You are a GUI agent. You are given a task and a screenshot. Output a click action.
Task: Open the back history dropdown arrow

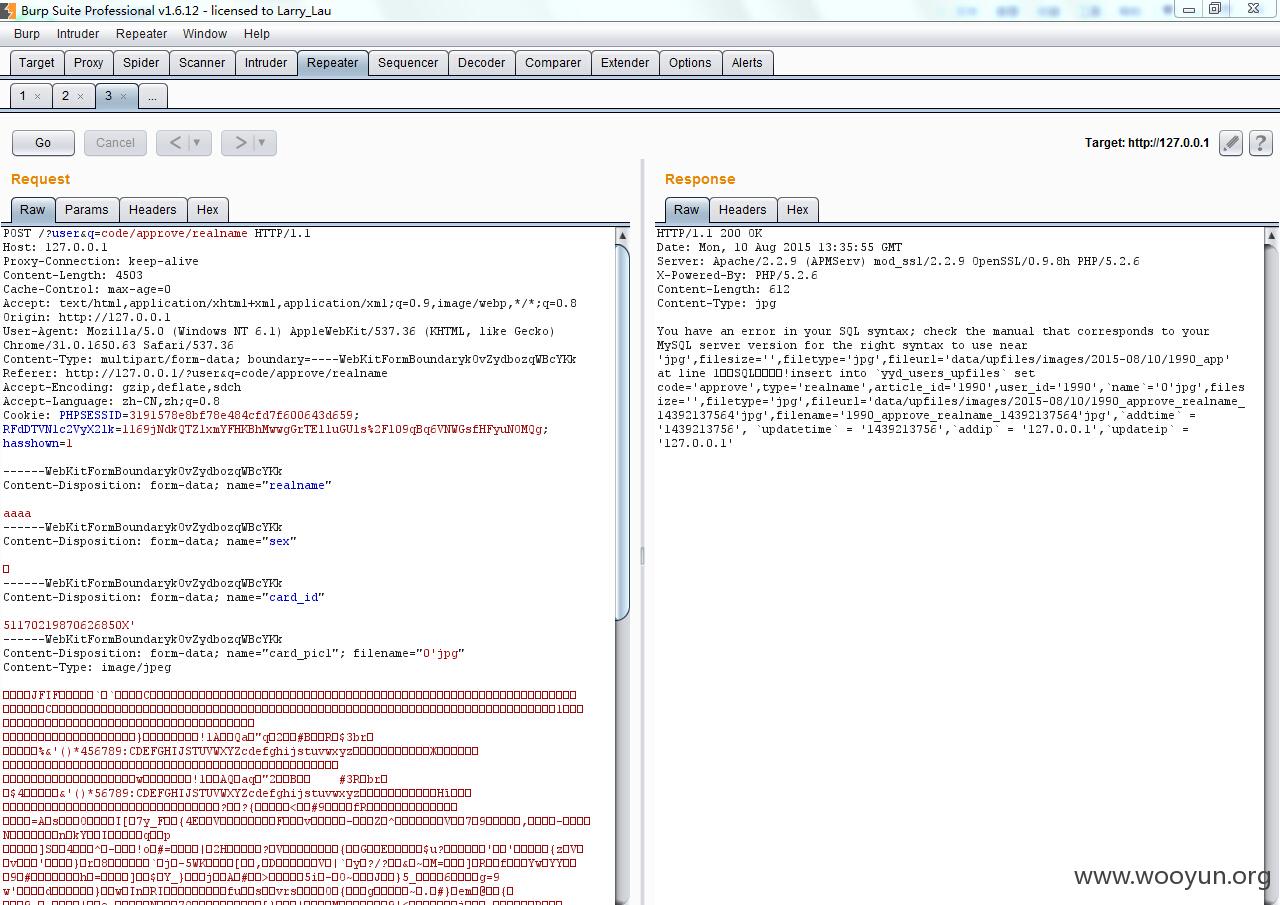[197, 143]
